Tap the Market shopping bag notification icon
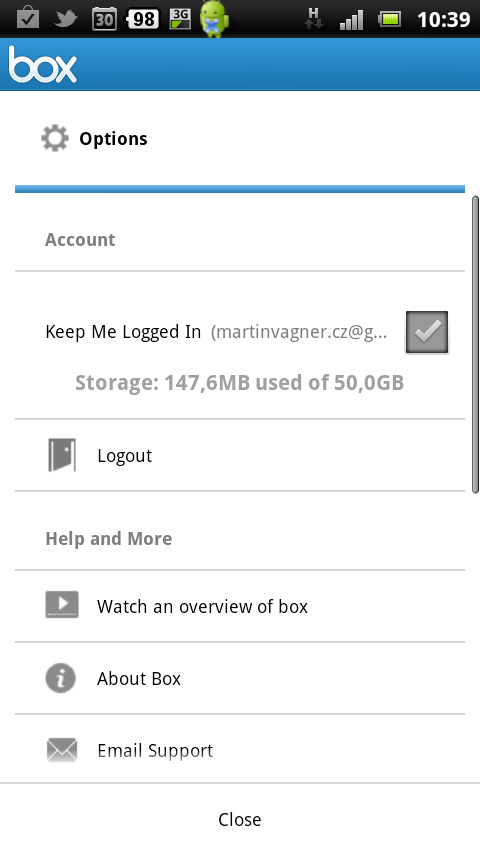480x854 pixels. 27,18
